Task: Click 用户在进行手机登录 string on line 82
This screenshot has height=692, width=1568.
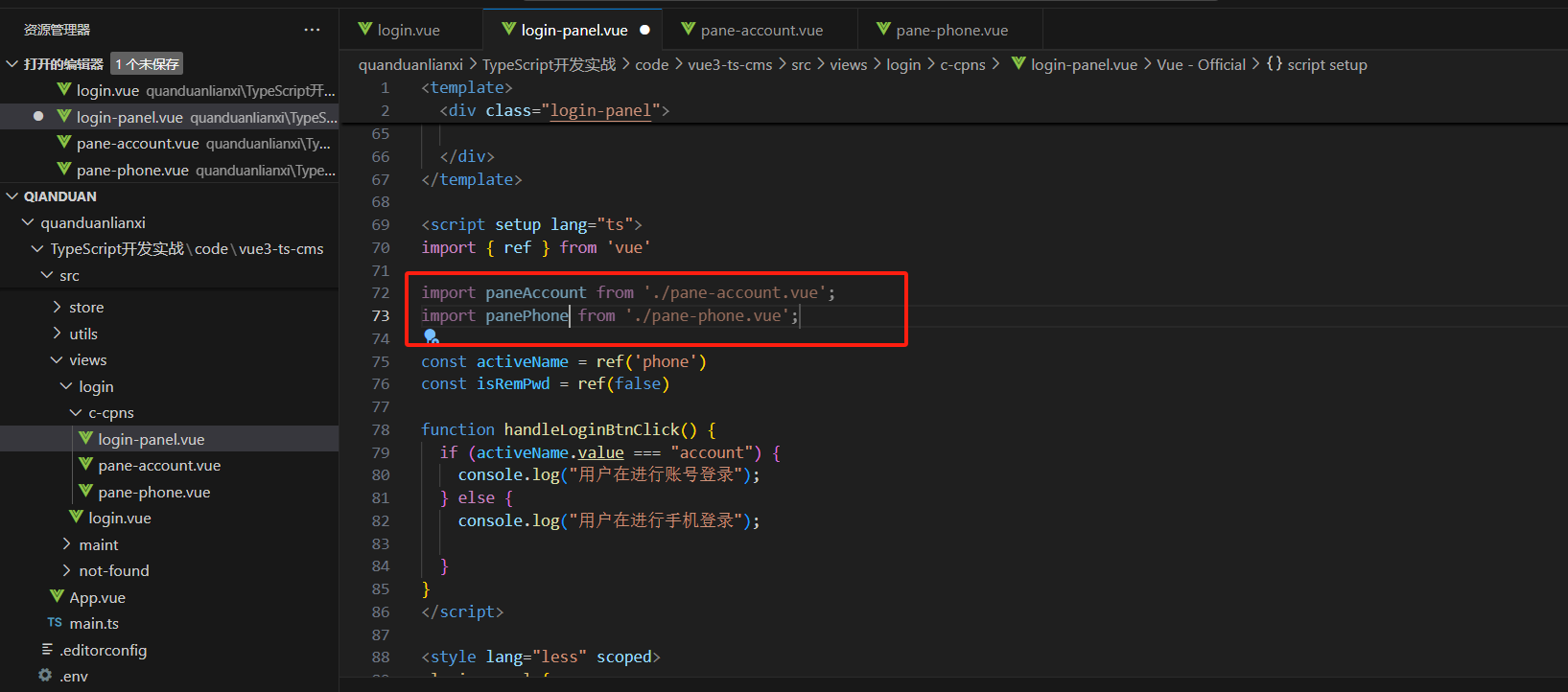Action: [x=657, y=520]
